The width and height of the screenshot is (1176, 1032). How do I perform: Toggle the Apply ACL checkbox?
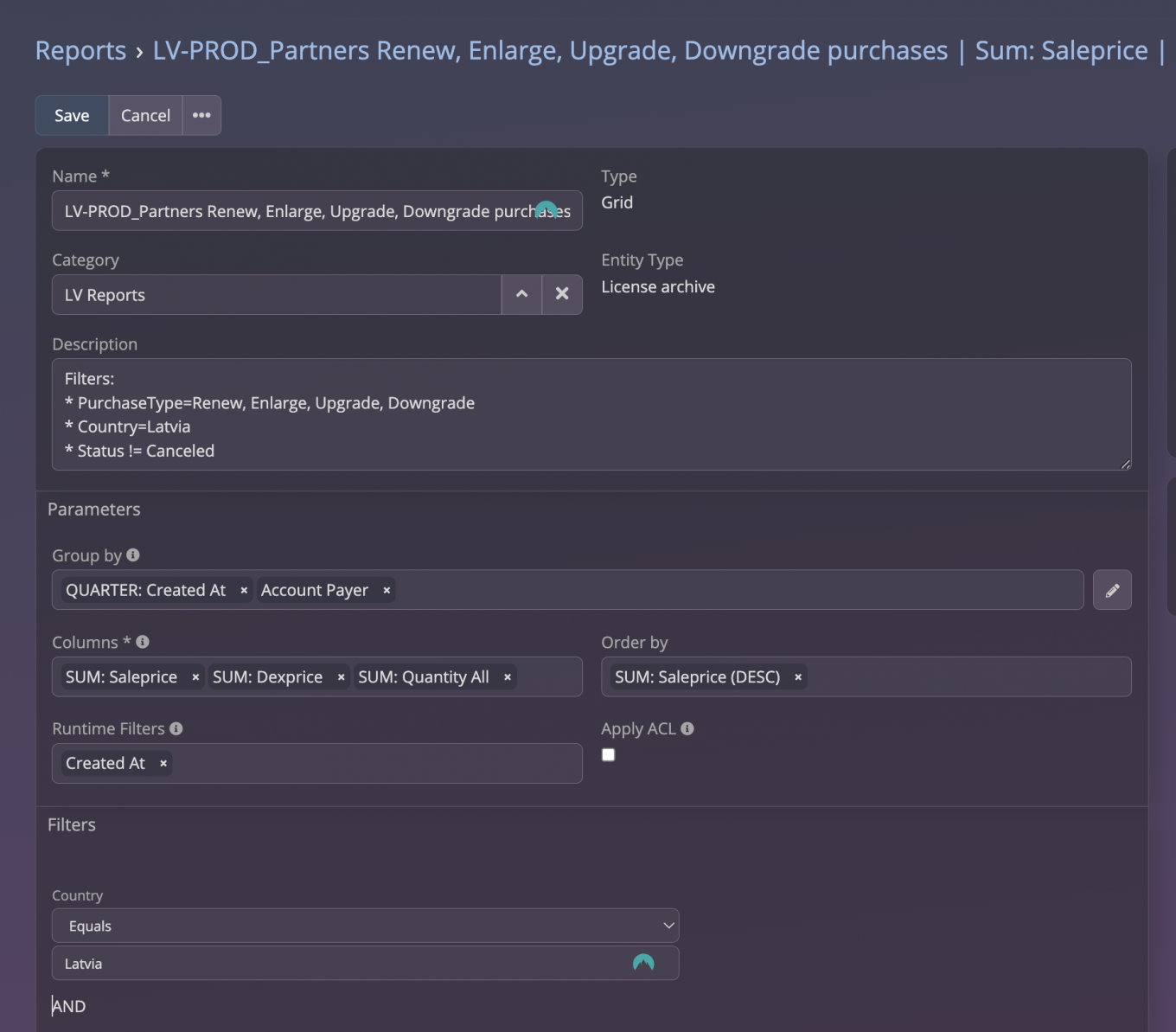609,755
